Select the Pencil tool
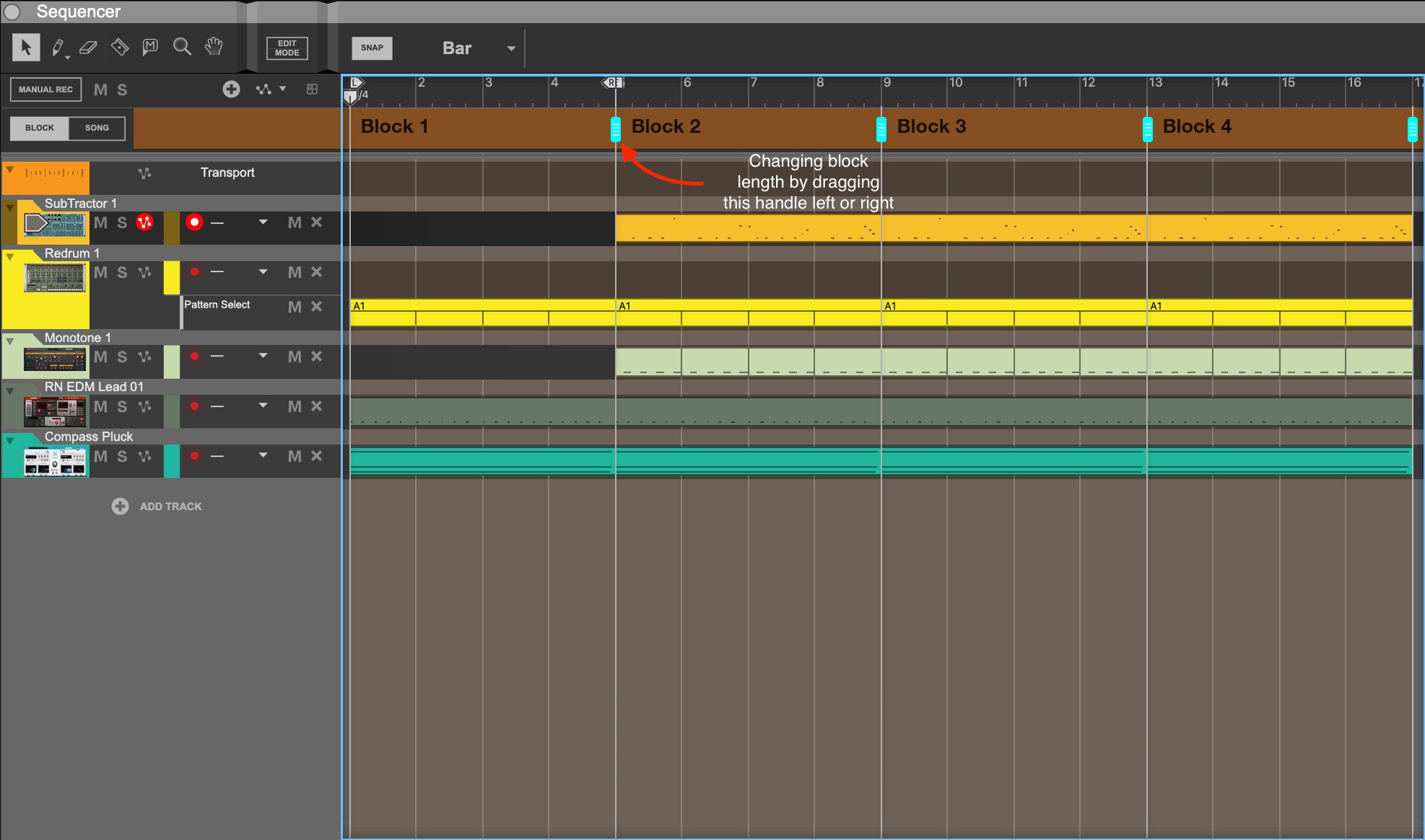The image size is (1425, 840). click(58, 48)
